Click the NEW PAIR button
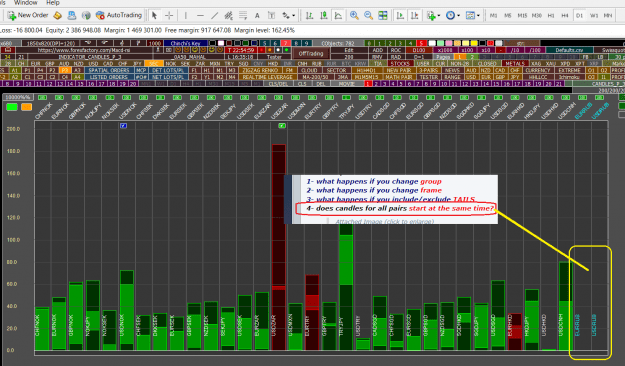The image size is (625, 366). [399, 70]
